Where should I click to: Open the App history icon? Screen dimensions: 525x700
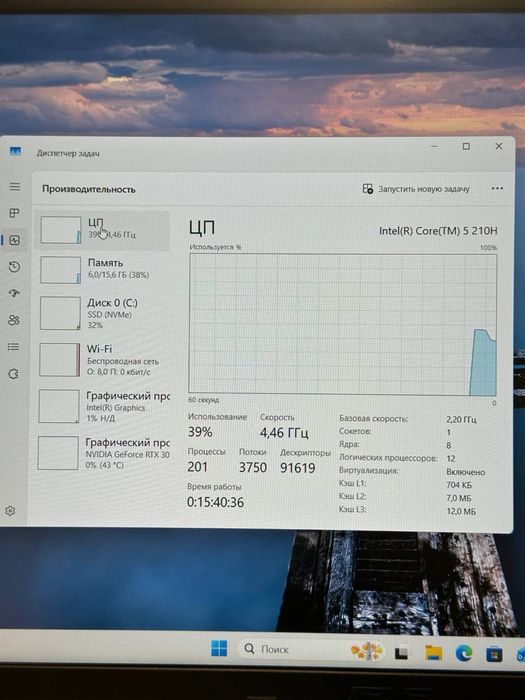(14, 267)
